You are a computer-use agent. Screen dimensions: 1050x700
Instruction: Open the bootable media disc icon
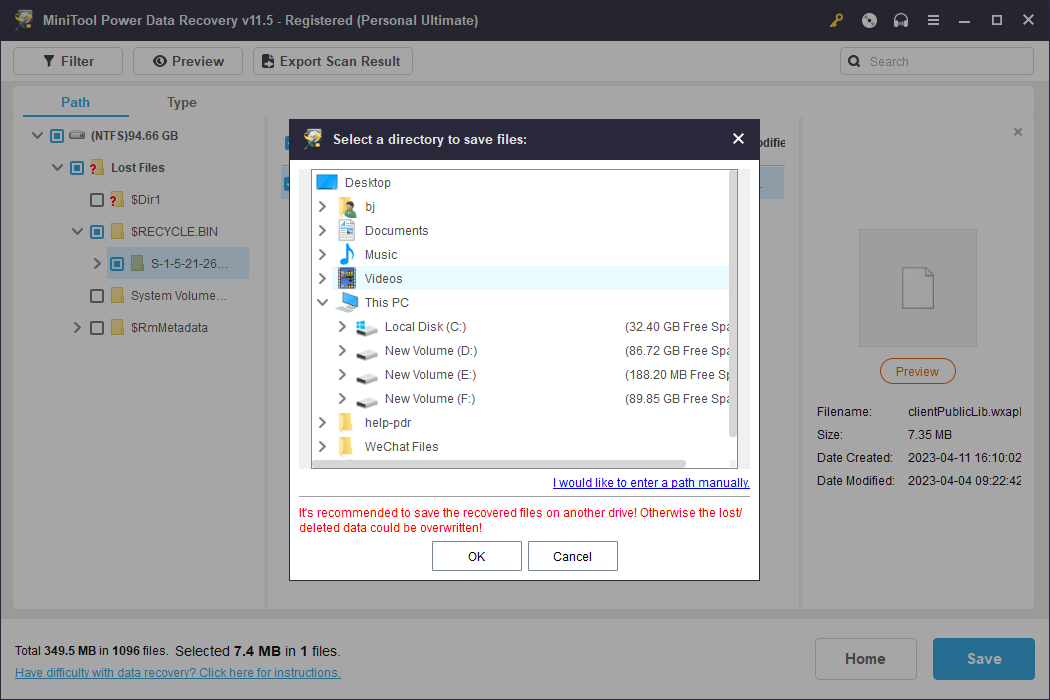pyautogui.click(x=869, y=20)
